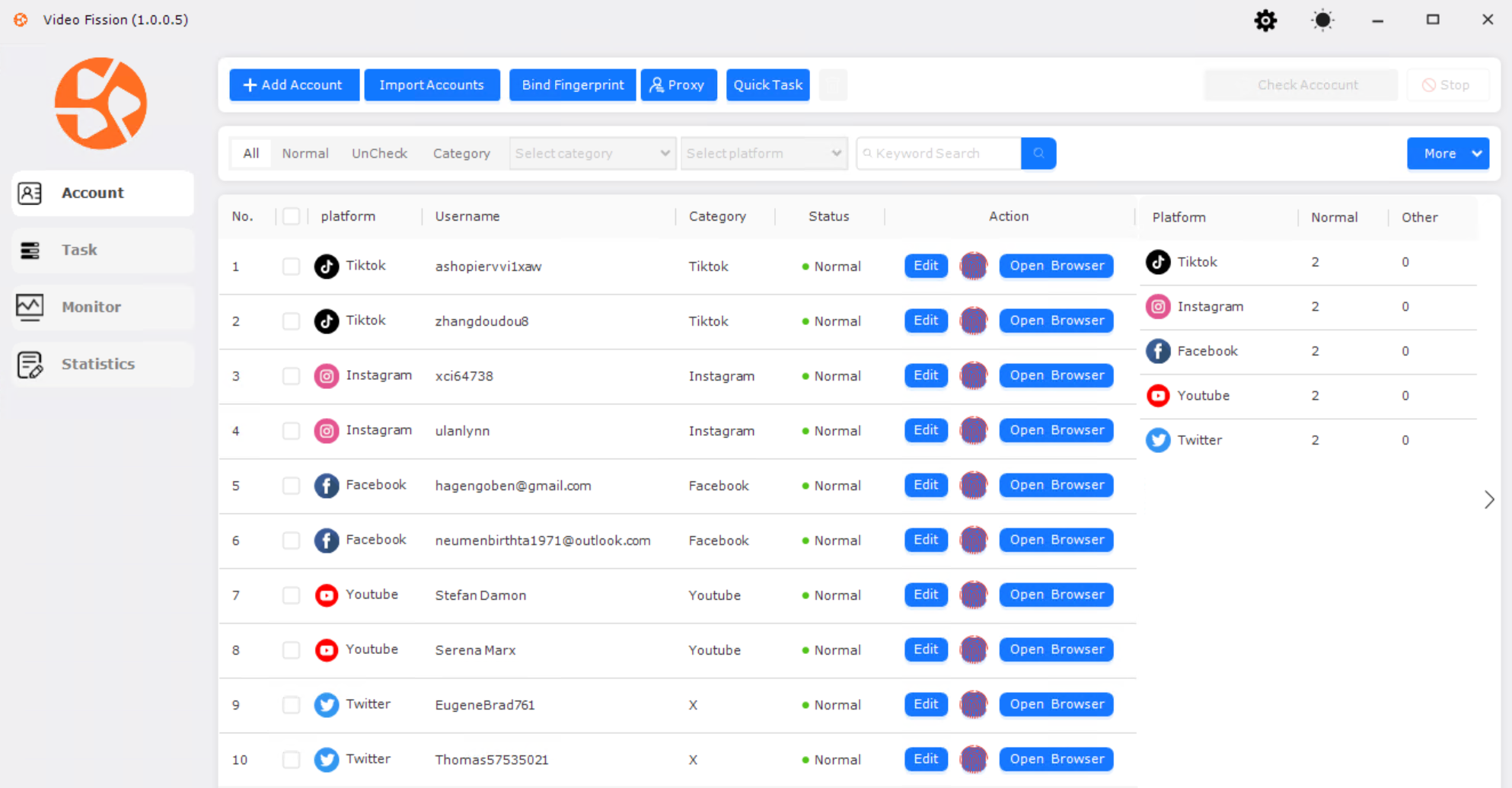Viewport: 1512px width, 788px height.
Task: Expand the More dropdown button
Action: pyautogui.click(x=1448, y=154)
